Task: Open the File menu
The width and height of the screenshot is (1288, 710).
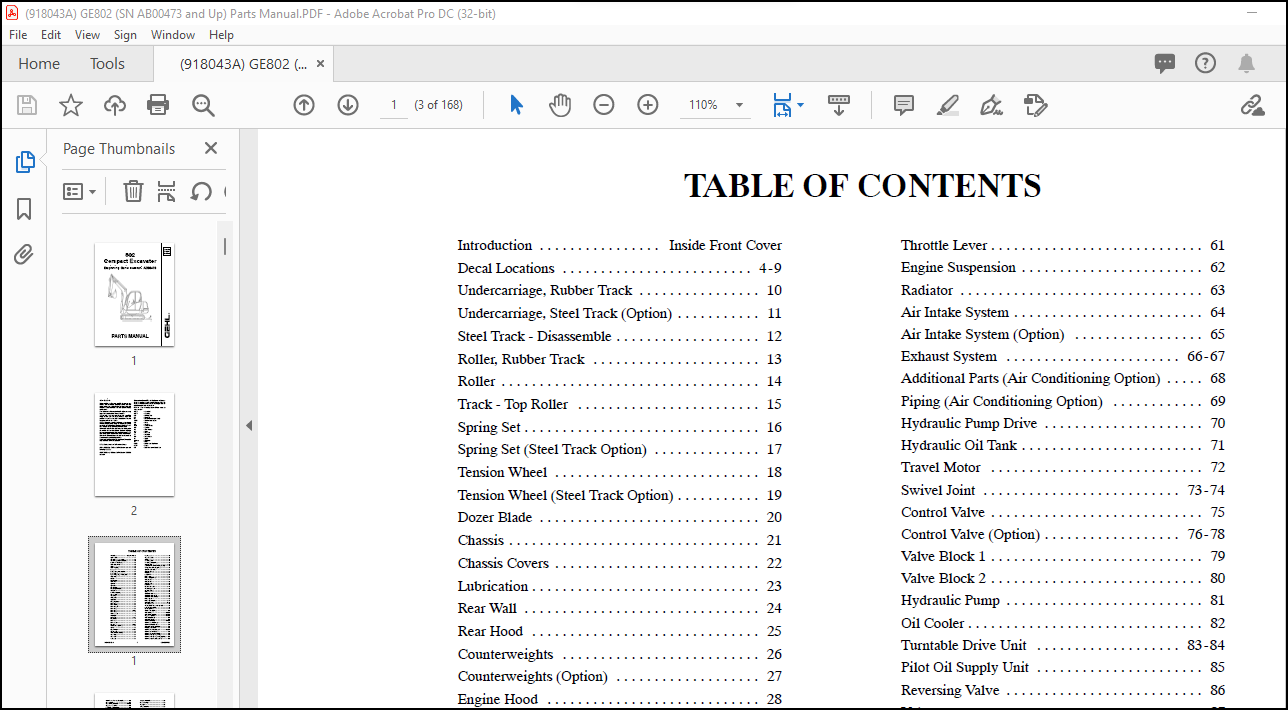Action: (x=18, y=34)
